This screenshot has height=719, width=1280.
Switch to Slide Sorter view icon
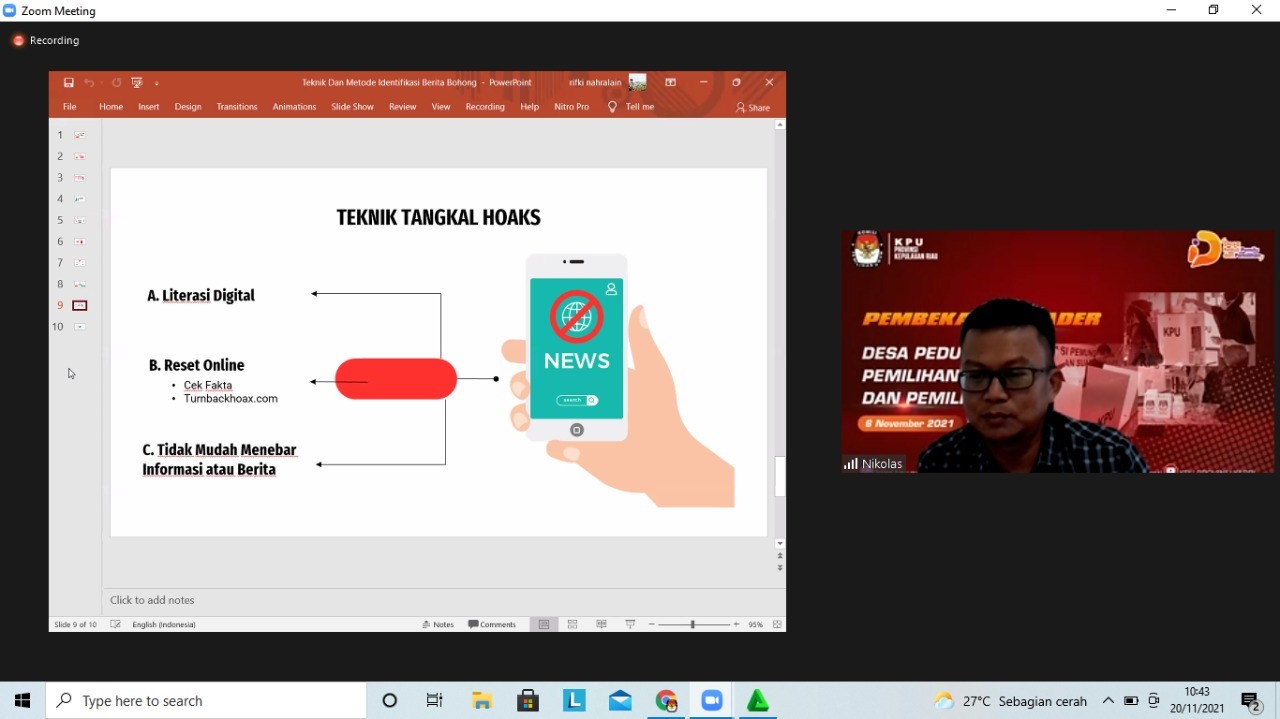pos(573,624)
